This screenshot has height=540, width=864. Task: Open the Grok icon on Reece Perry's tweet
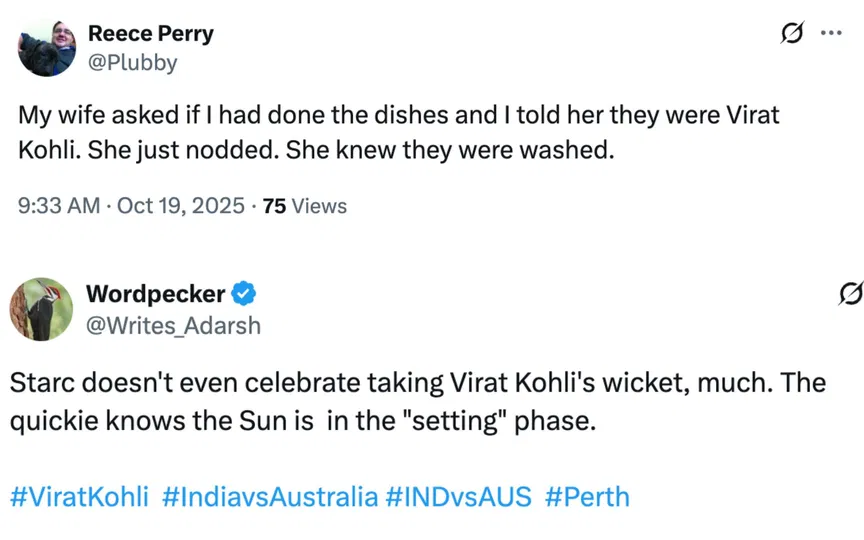pyautogui.click(x=791, y=33)
